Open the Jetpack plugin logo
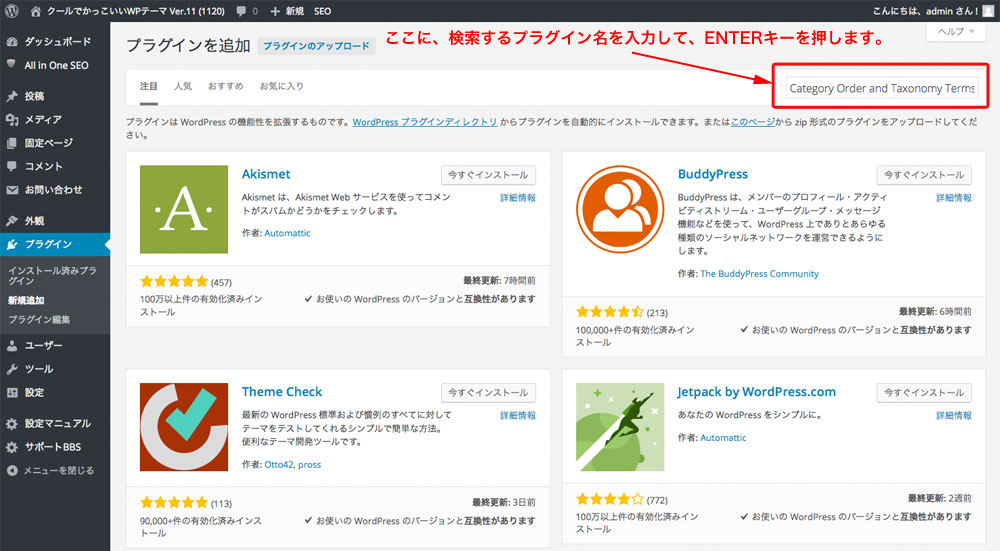Screen dimensions: 1000x551 620,427
